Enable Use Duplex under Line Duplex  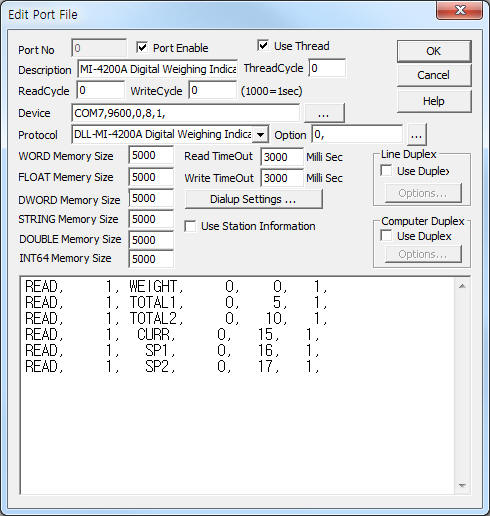point(386,171)
